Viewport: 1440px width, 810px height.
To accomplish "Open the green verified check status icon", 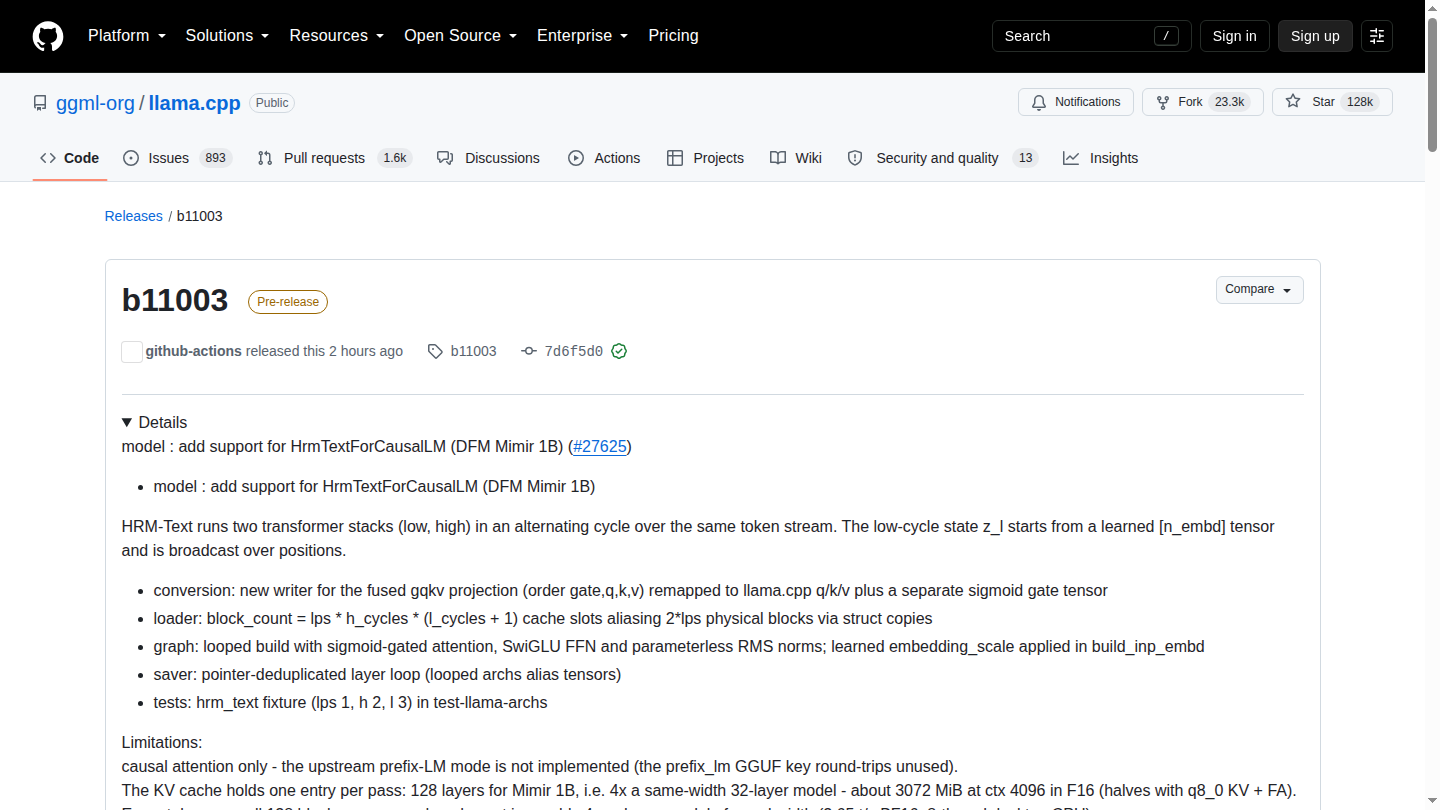I will coord(619,351).
